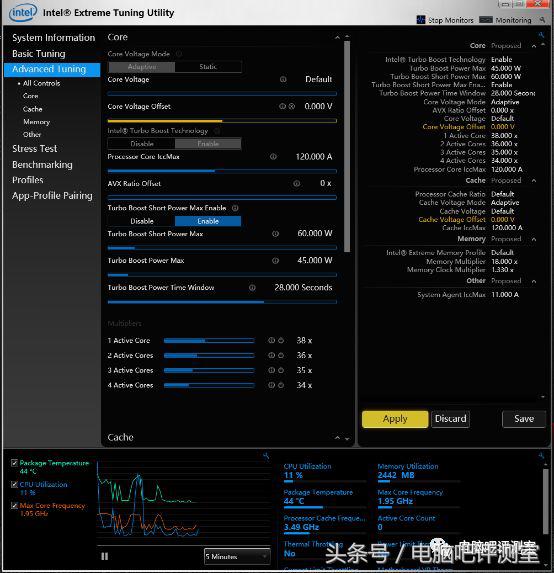Click wrench icon above the monitoring graph
Image resolution: width=554 pixels, height=573 pixels.
[x=266, y=456]
